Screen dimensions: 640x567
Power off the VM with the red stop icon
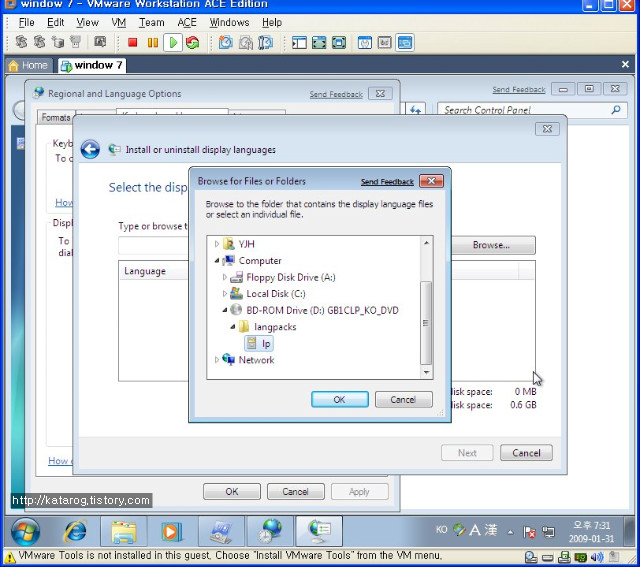tap(132, 42)
